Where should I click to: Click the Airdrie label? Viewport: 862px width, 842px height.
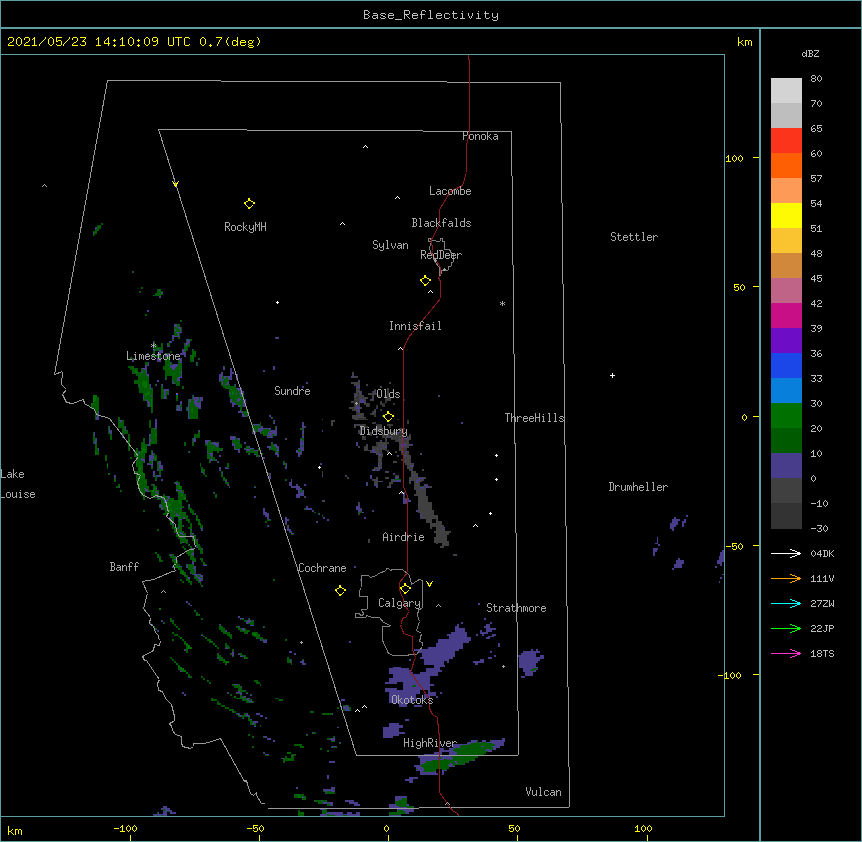(404, 537)
